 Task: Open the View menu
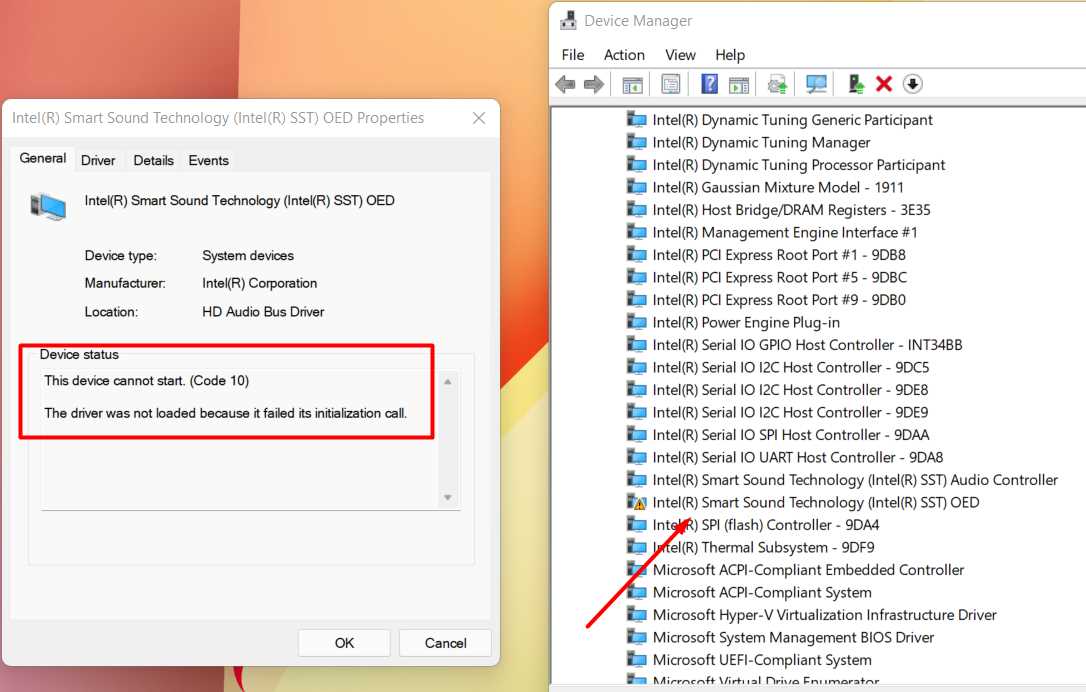click(680, 55)
